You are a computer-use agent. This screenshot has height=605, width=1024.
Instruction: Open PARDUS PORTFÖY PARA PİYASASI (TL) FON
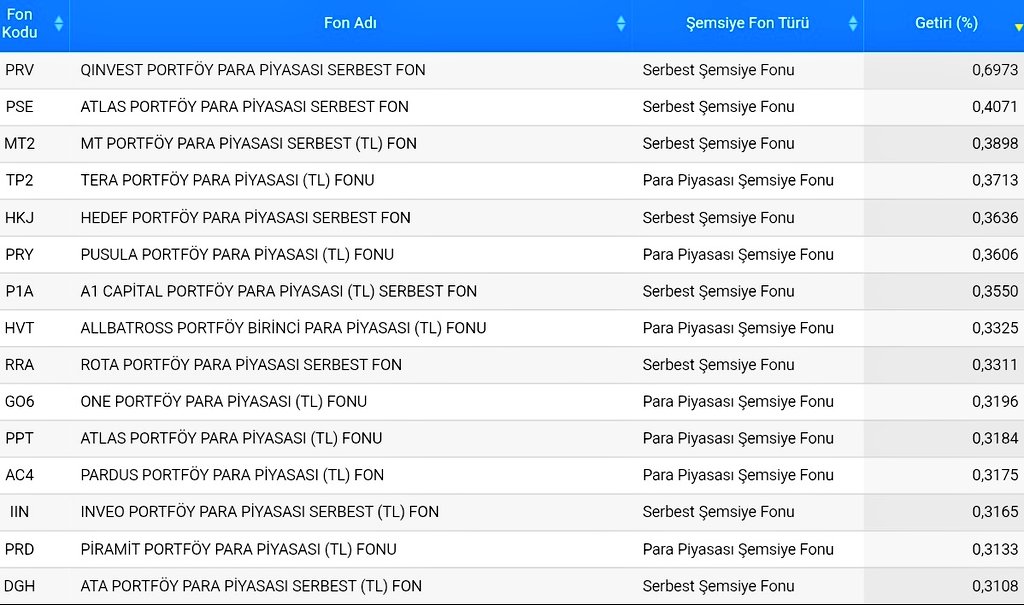coord(232,475)
